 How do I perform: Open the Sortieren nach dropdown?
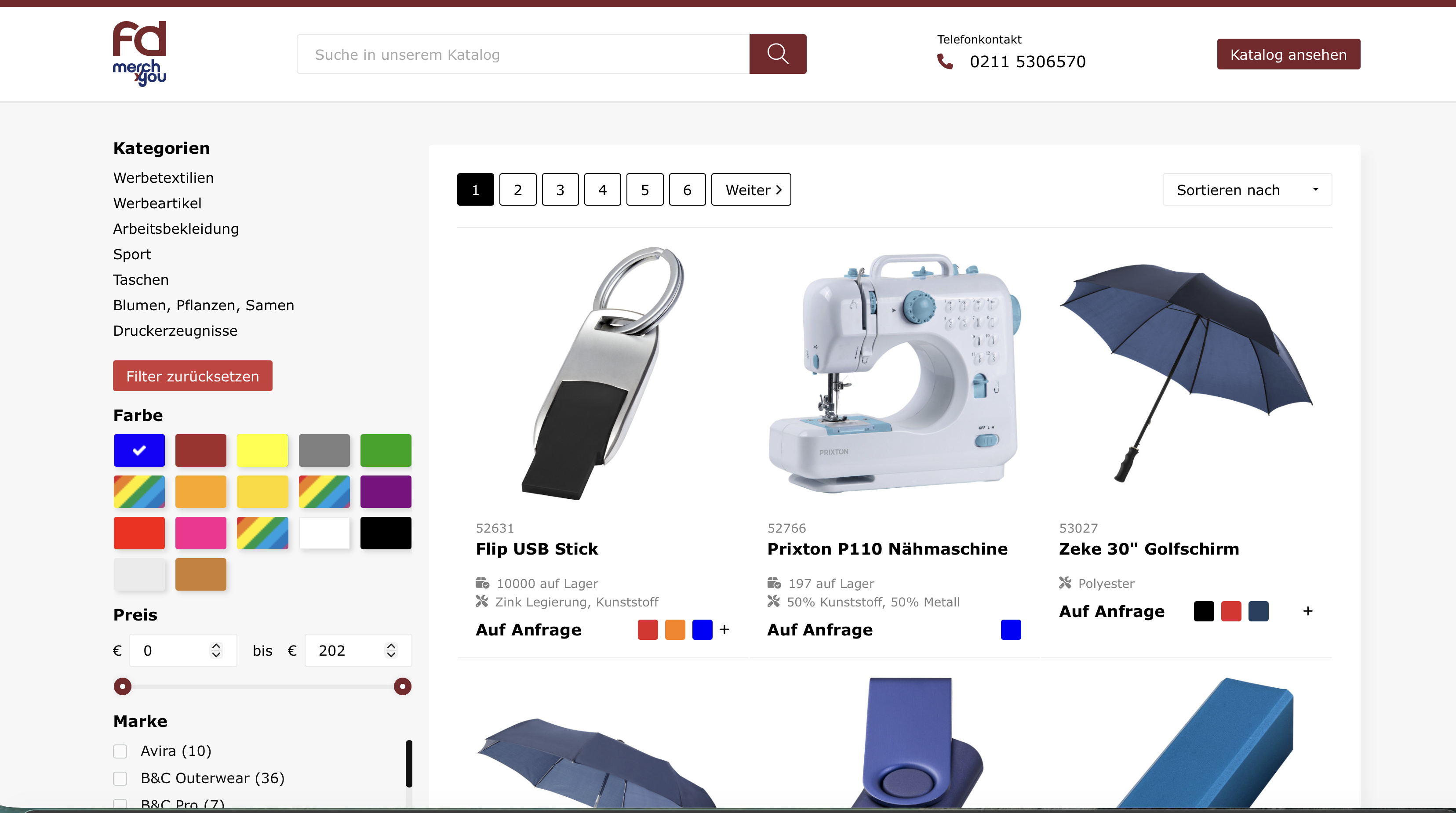1247,190
